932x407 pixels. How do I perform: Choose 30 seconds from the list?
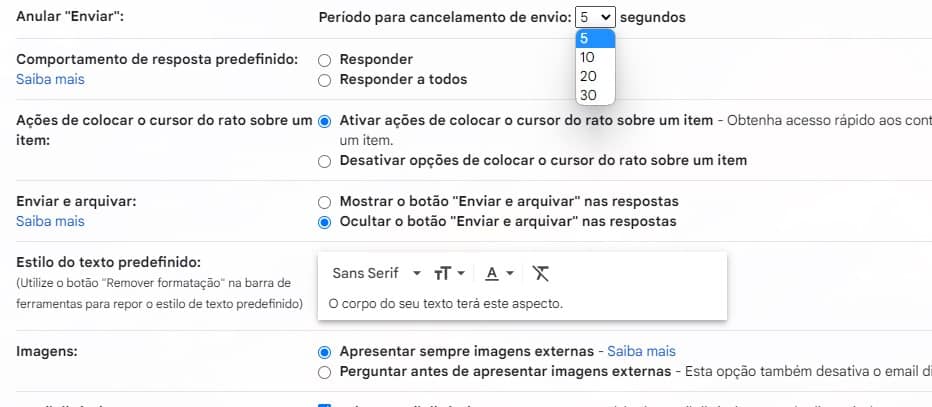595,95
